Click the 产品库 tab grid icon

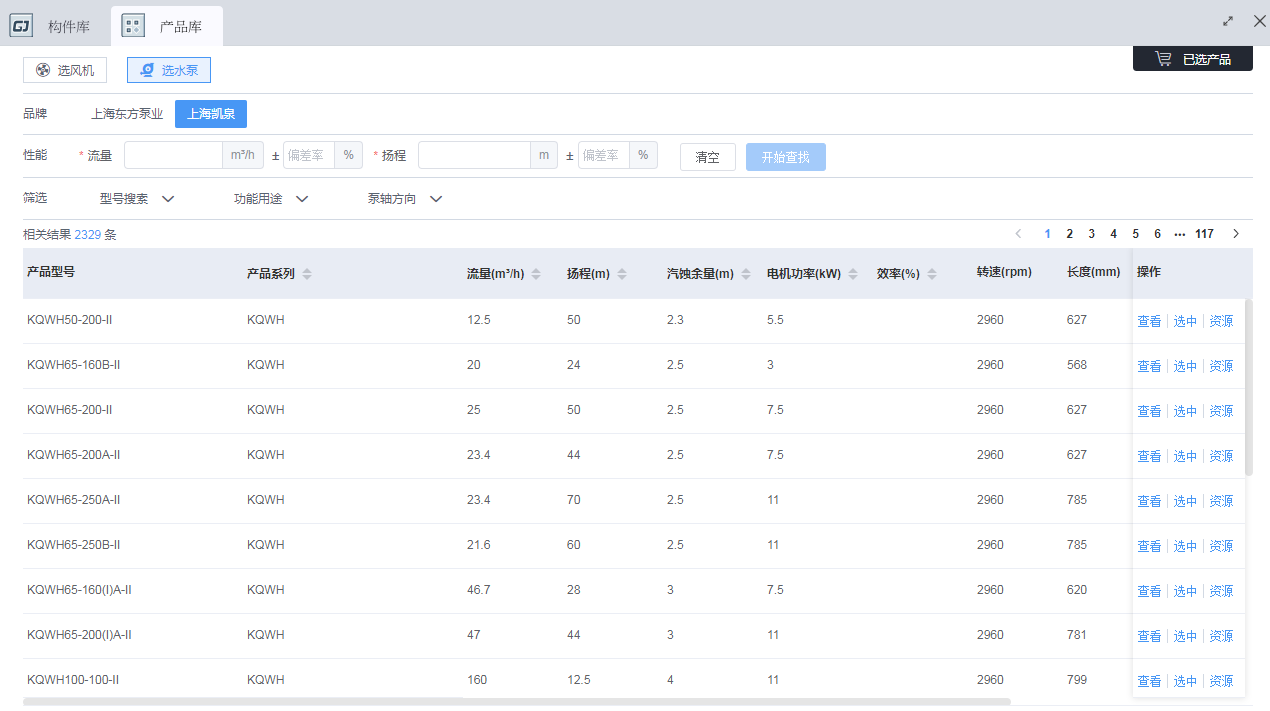coord(133,26)
